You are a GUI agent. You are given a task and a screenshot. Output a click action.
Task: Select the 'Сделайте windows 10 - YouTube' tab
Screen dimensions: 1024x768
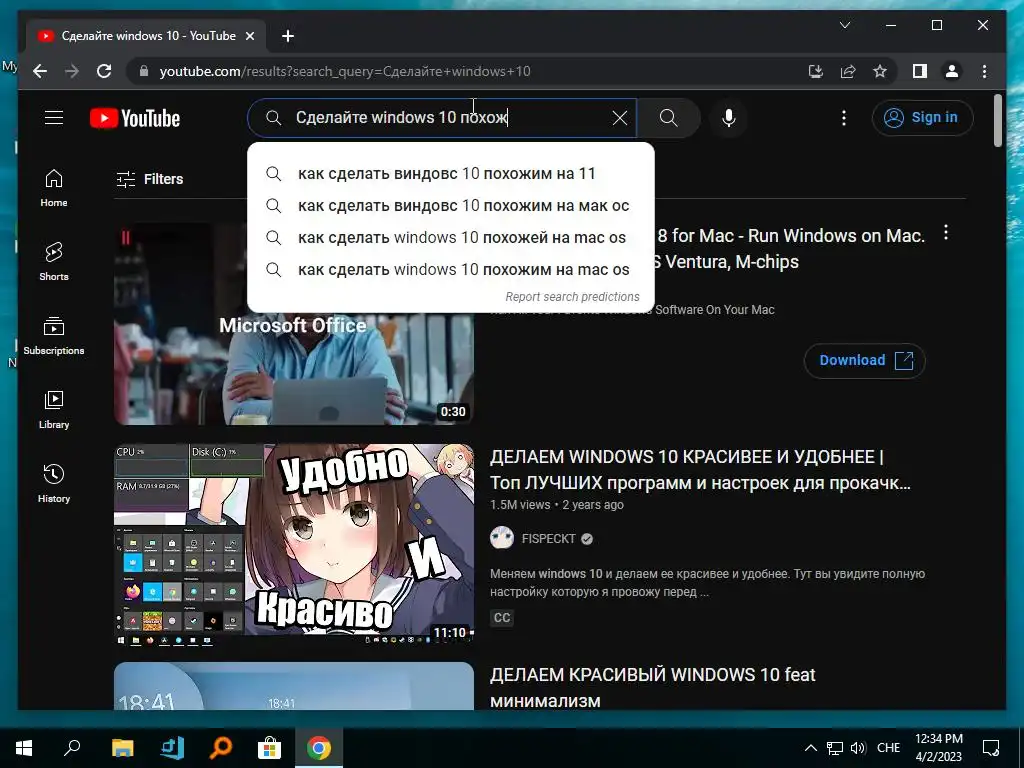click(146, 36)
